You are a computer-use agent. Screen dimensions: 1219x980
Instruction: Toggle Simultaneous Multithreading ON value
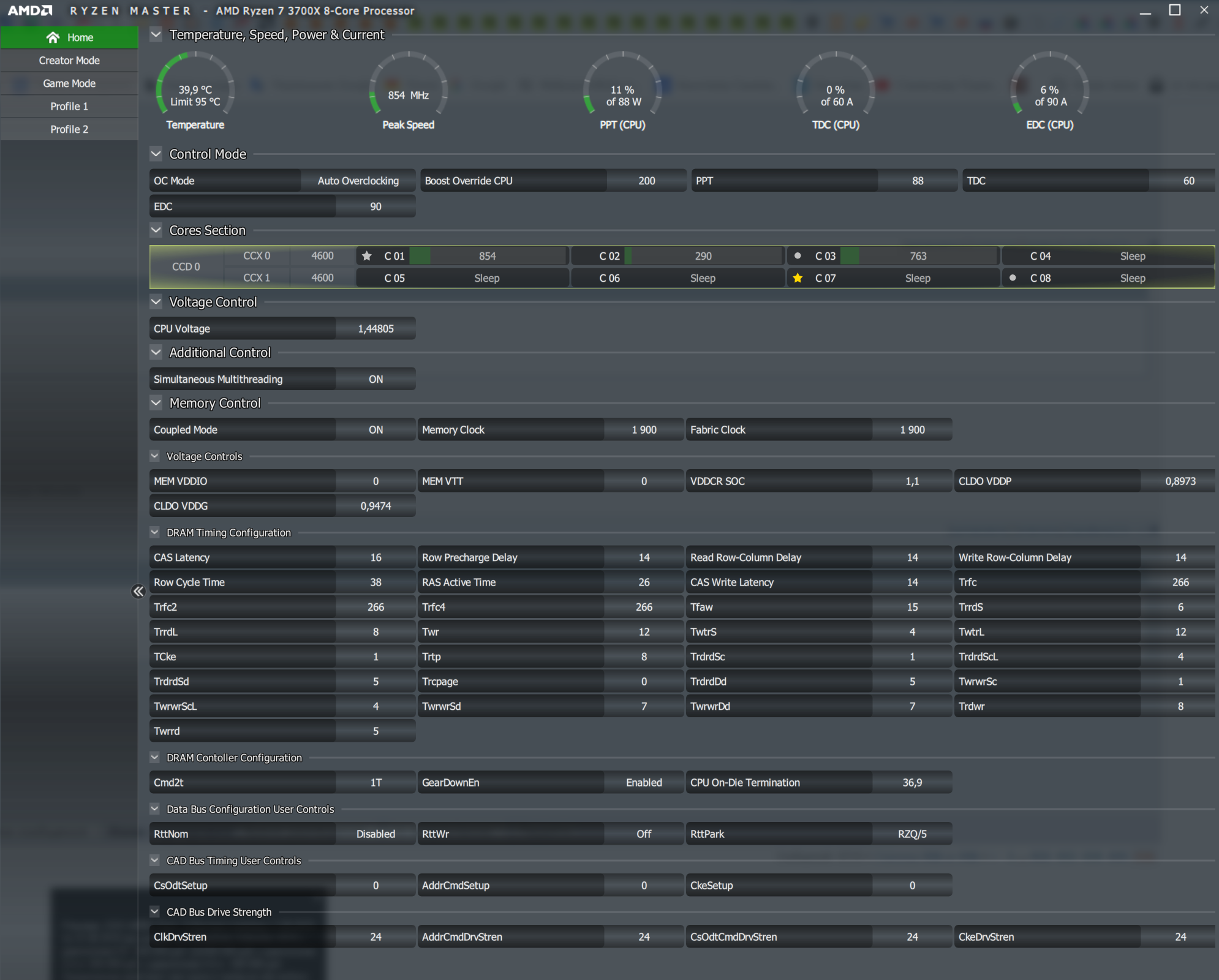tap(376, 379)
